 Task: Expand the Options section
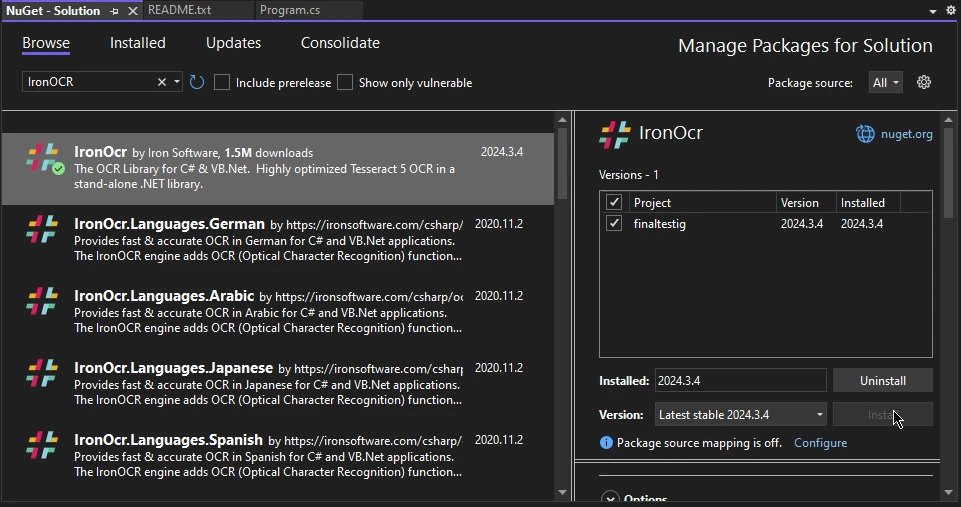pyautogui.click(x=609, y=498)
